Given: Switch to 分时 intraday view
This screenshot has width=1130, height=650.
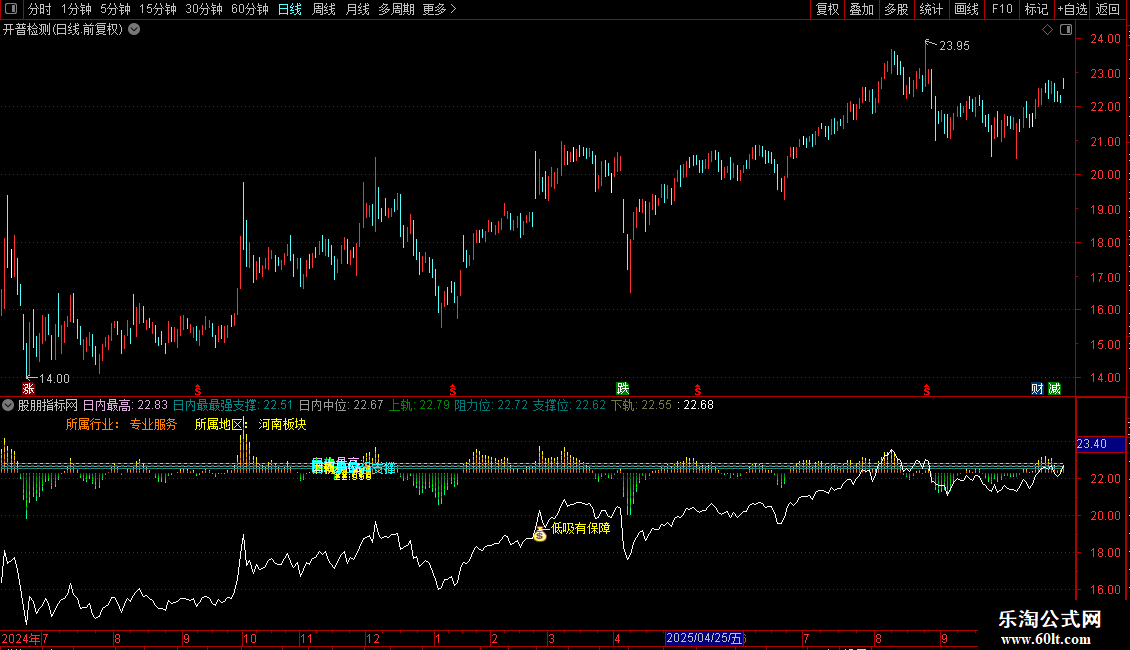Looking at the screenshot, I should pos(40,9).
